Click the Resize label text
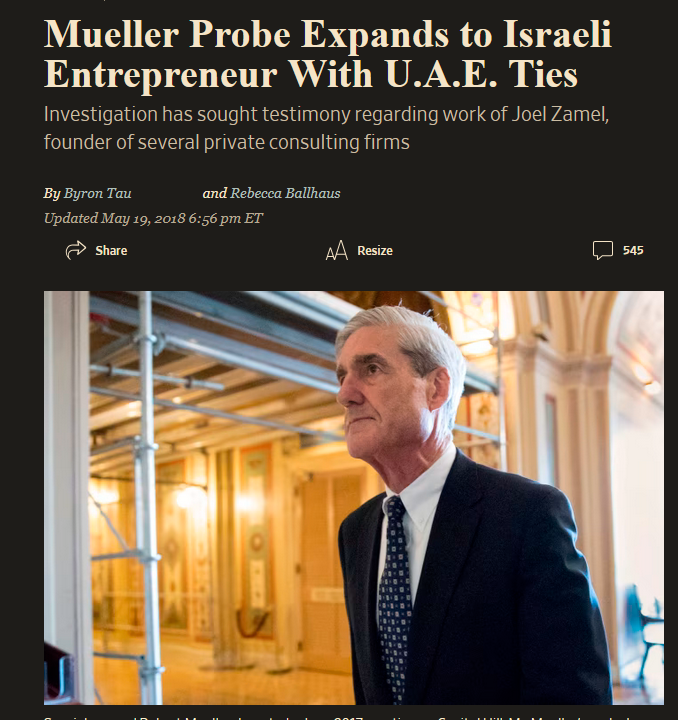 coord(375,251)
